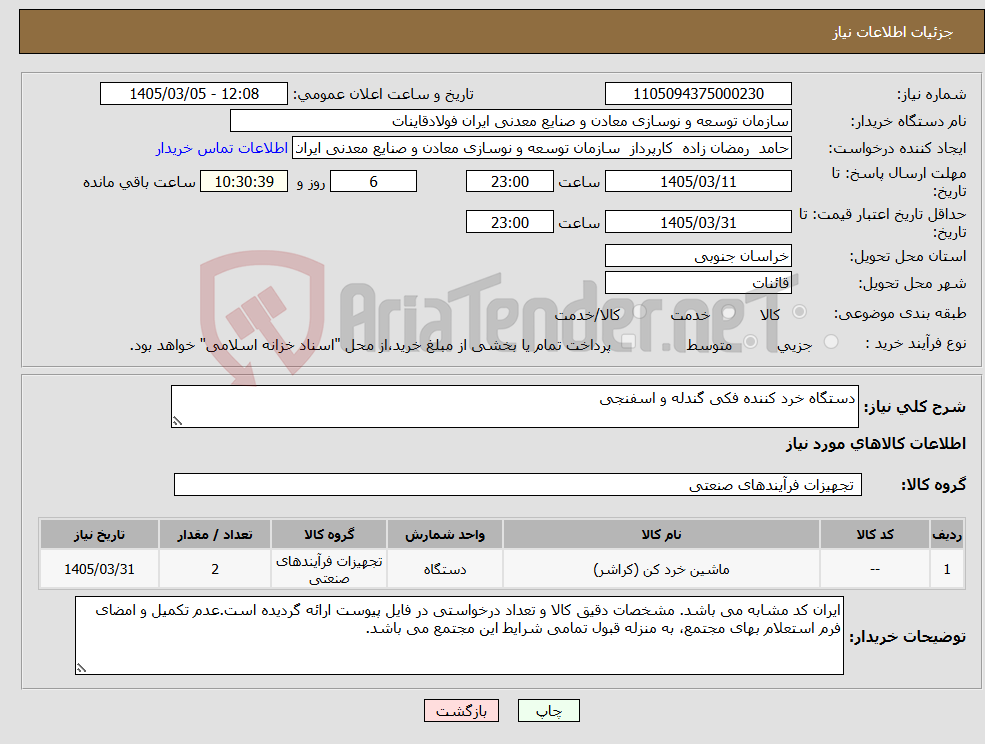The height and width of the screenshot is (744, 985).
Task: Click the row number cell 1
Action: click(947, 569)
